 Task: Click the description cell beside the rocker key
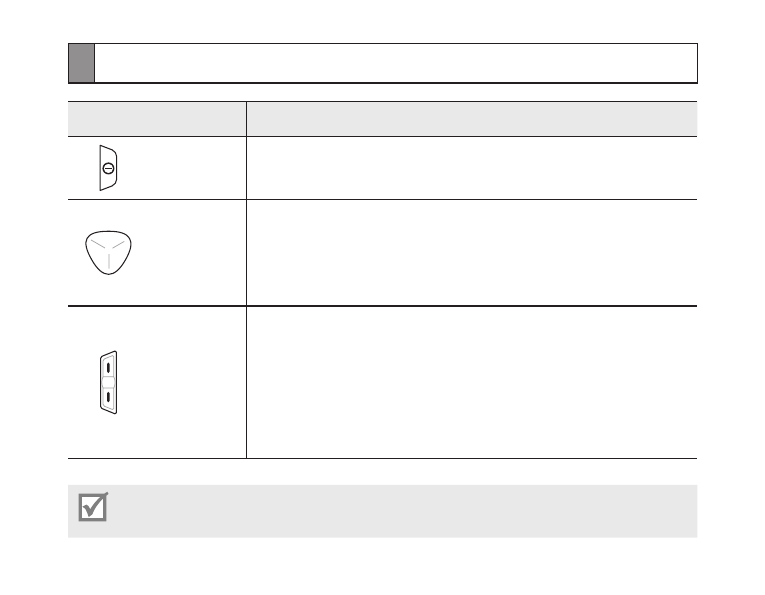(472, 382)
